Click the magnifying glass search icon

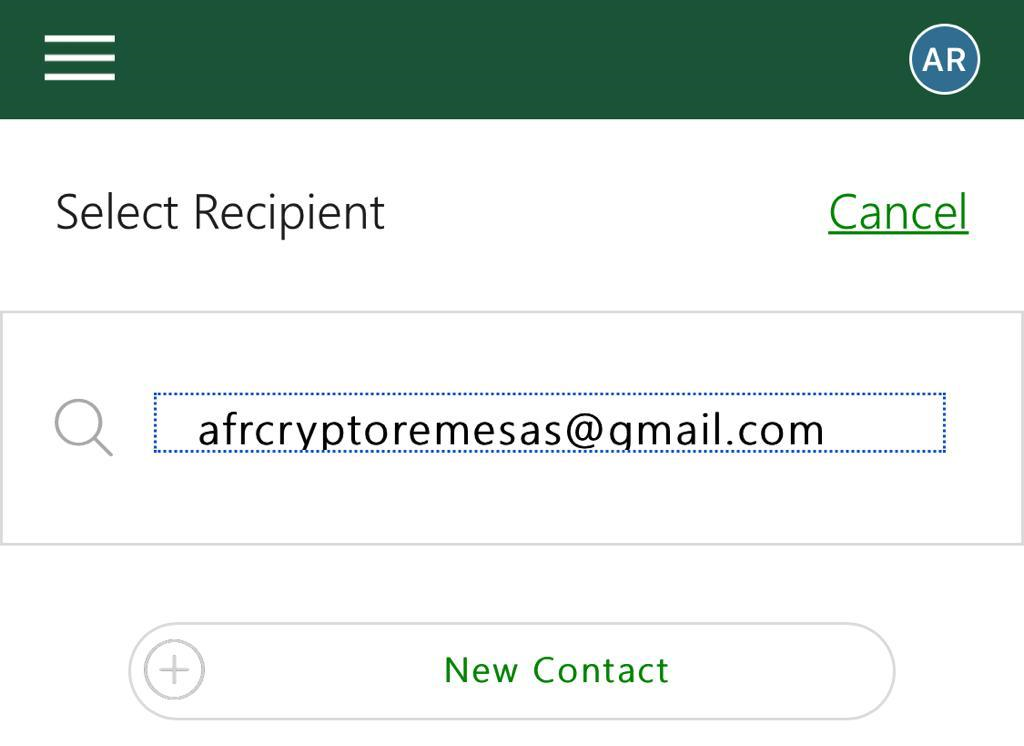83,427
